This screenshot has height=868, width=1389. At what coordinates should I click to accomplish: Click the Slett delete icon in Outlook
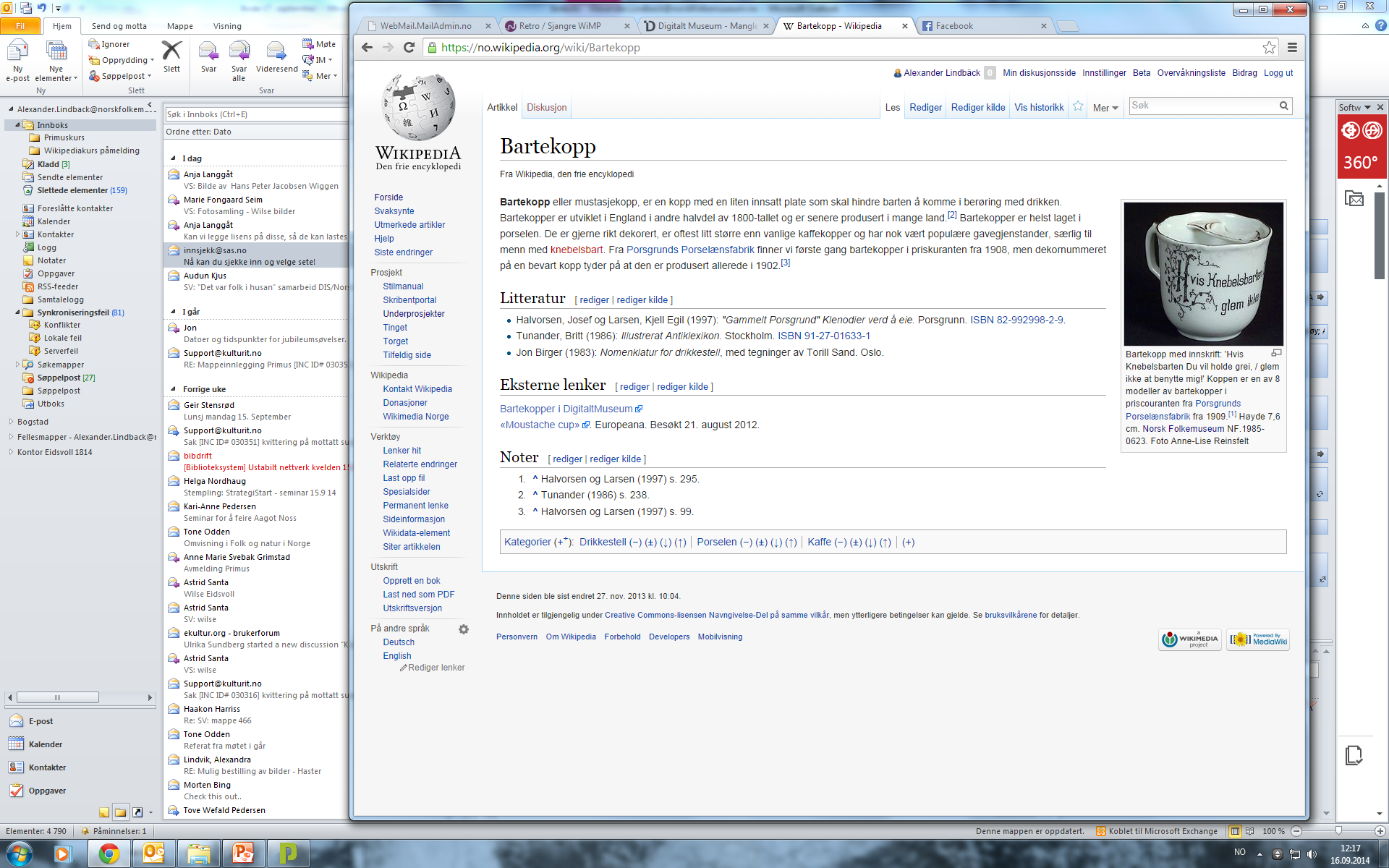(x=171, y=56)
